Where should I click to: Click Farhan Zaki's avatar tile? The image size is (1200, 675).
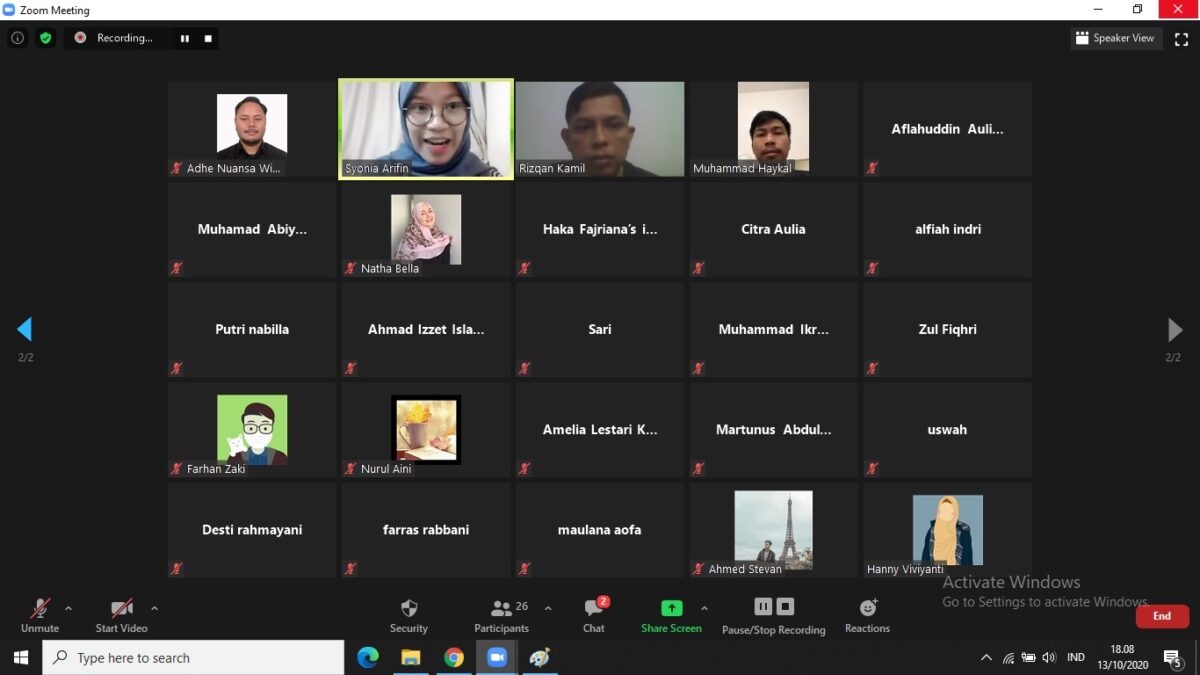(x=252, y=429)
